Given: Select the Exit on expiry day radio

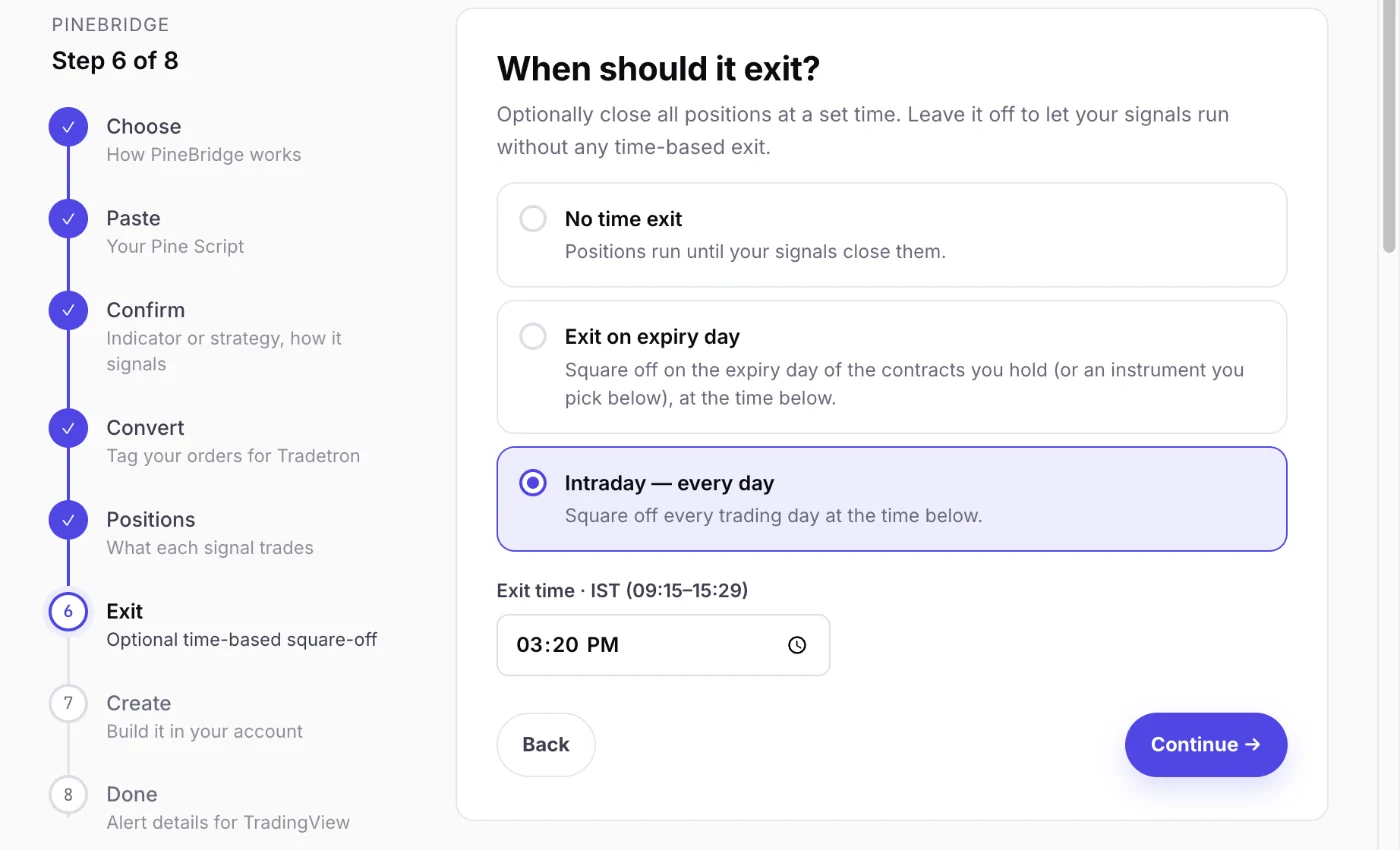Looking at the screenshot, I should [533, 337].
